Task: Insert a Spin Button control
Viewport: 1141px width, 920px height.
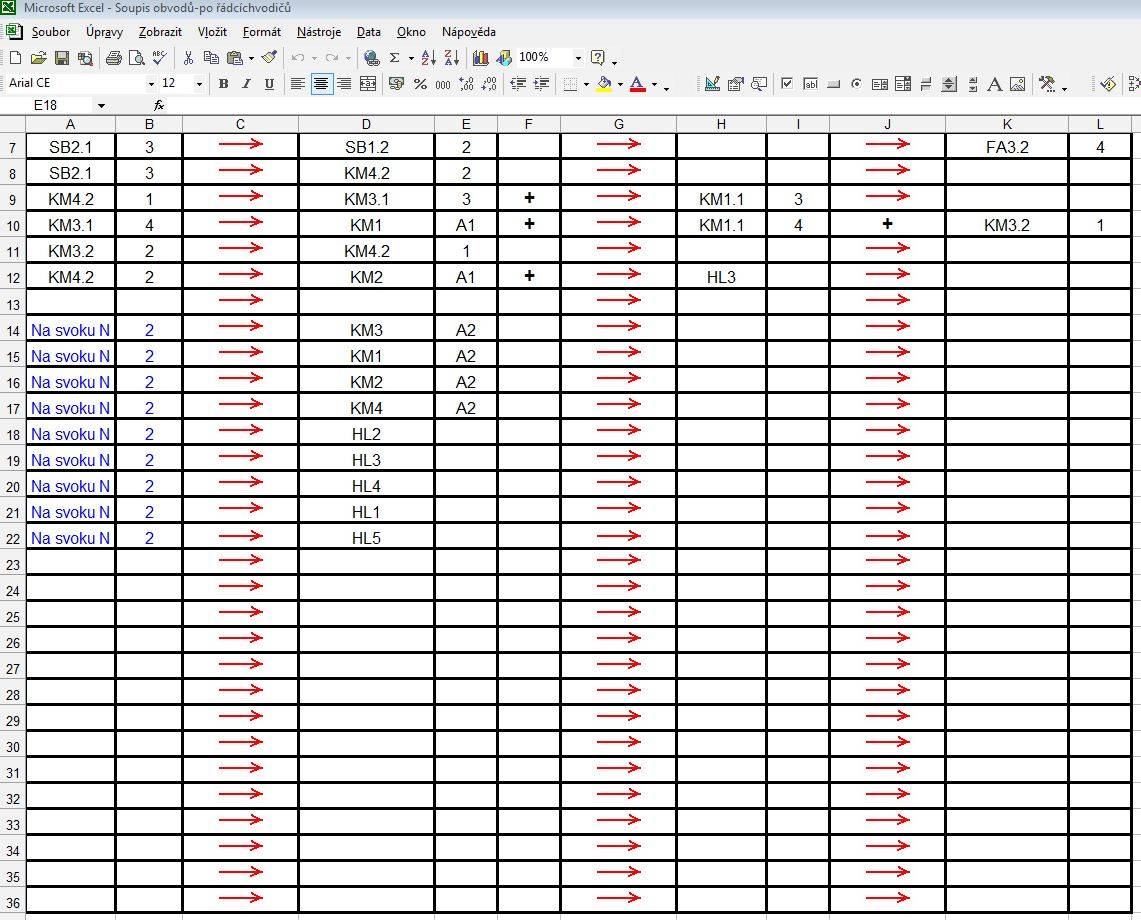Action: [949, 84]
